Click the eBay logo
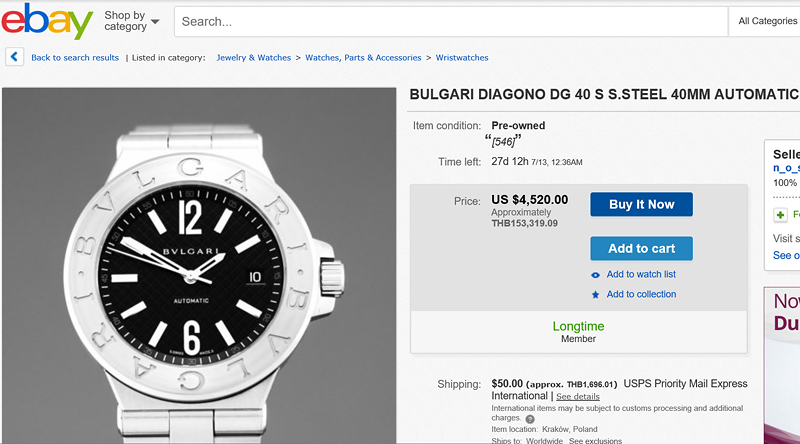The width and height of the screenshot is (800, 444). 47,21
